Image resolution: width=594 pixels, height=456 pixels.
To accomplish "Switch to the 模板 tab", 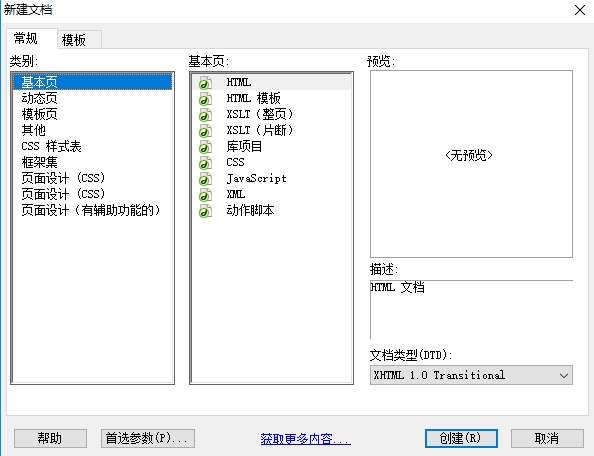I will click(75, 40).
